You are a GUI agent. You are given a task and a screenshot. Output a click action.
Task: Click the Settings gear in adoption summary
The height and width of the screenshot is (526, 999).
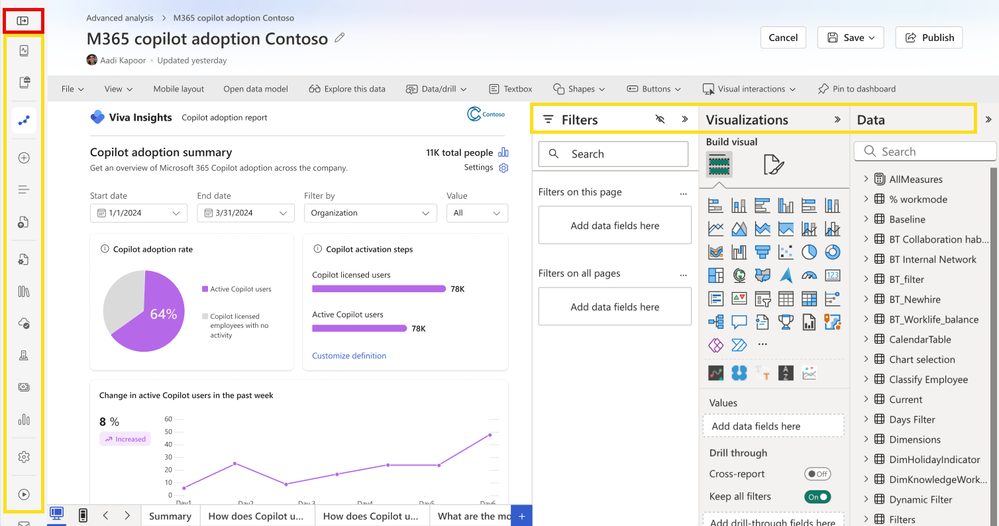(x=503, y=168)
